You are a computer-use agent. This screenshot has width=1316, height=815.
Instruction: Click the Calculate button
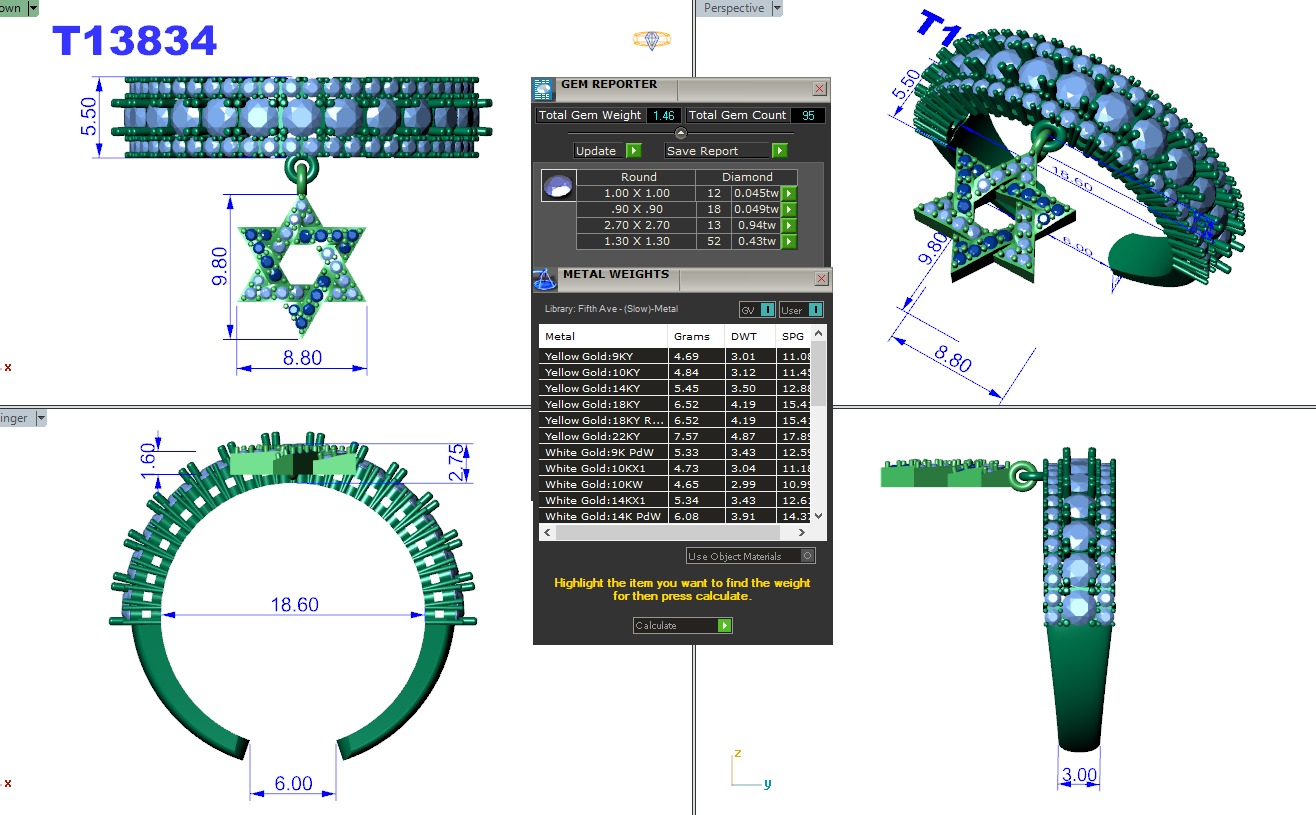pyautogui.click(x=682, y=626)
